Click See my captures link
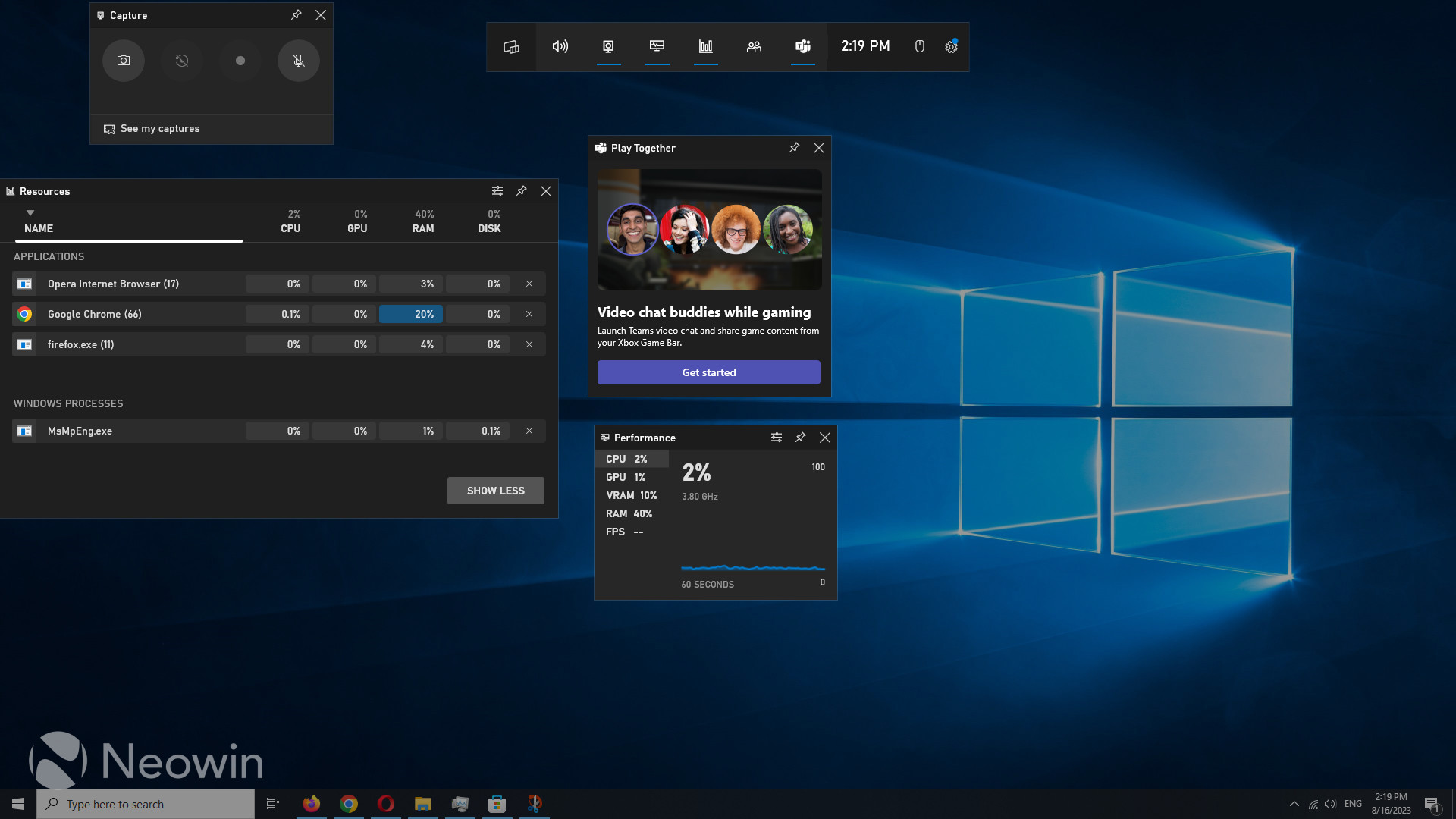 pyautogui.click(x=150, y=128)
